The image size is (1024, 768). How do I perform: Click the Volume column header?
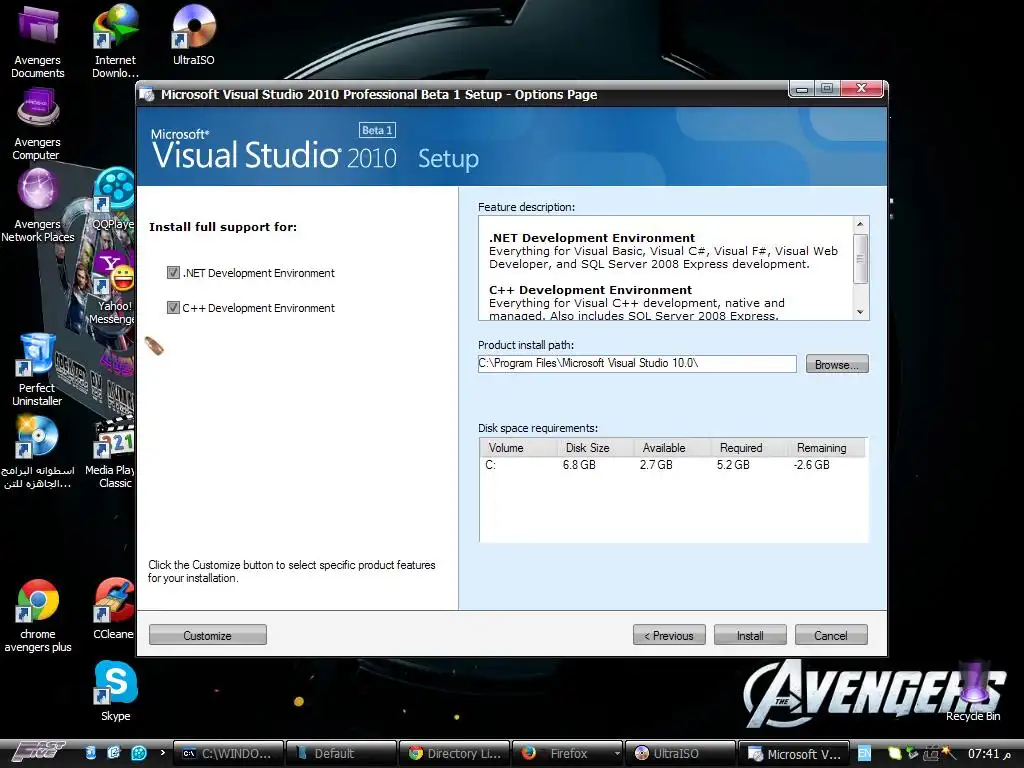pyautogui.click(x=519, y=448)
